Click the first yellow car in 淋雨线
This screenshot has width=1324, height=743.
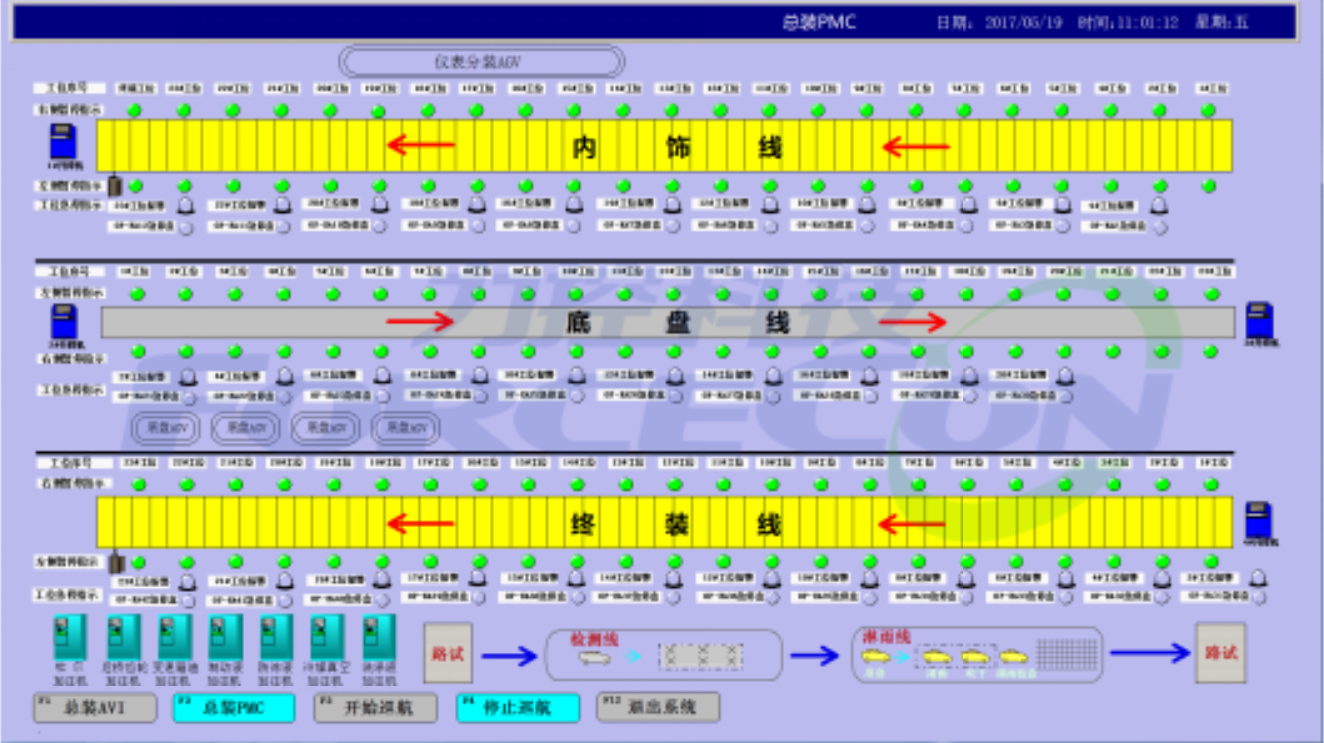click(x=877, y=656)
